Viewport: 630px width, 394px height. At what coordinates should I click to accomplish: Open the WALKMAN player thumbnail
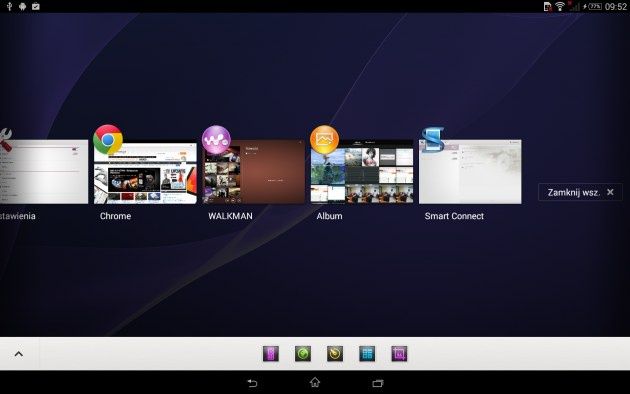pyautogui.click(x=254, y=172)
